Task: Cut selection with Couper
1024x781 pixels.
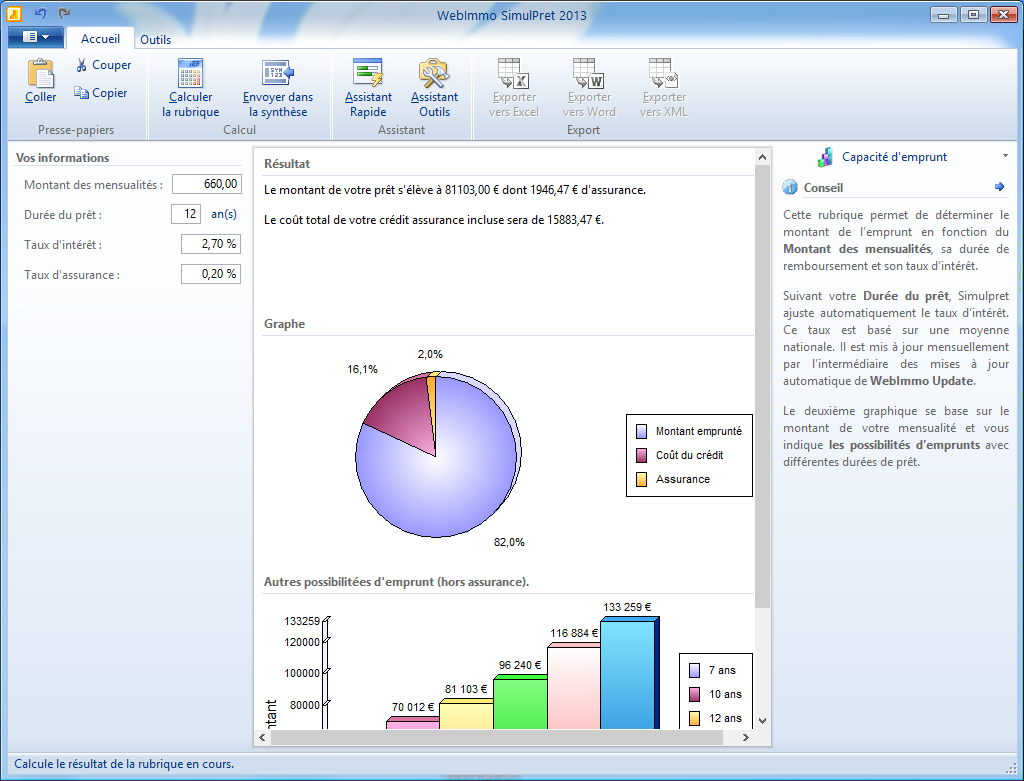Action: point(104,65)
